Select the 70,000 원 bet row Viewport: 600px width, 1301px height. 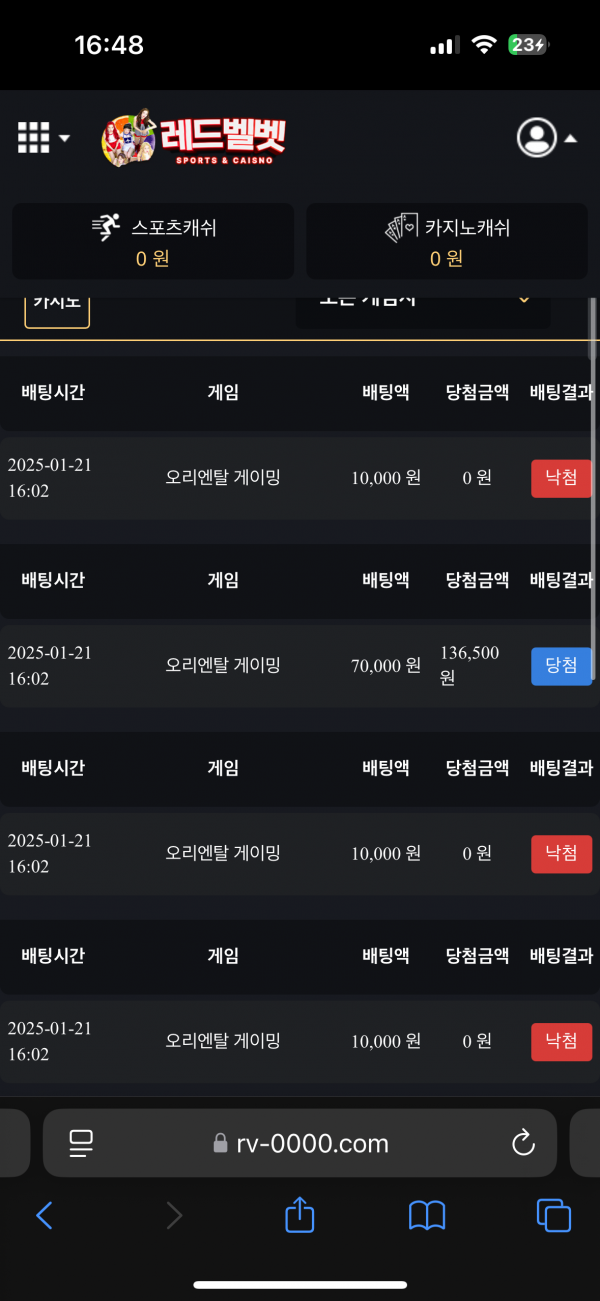(300, 666)
